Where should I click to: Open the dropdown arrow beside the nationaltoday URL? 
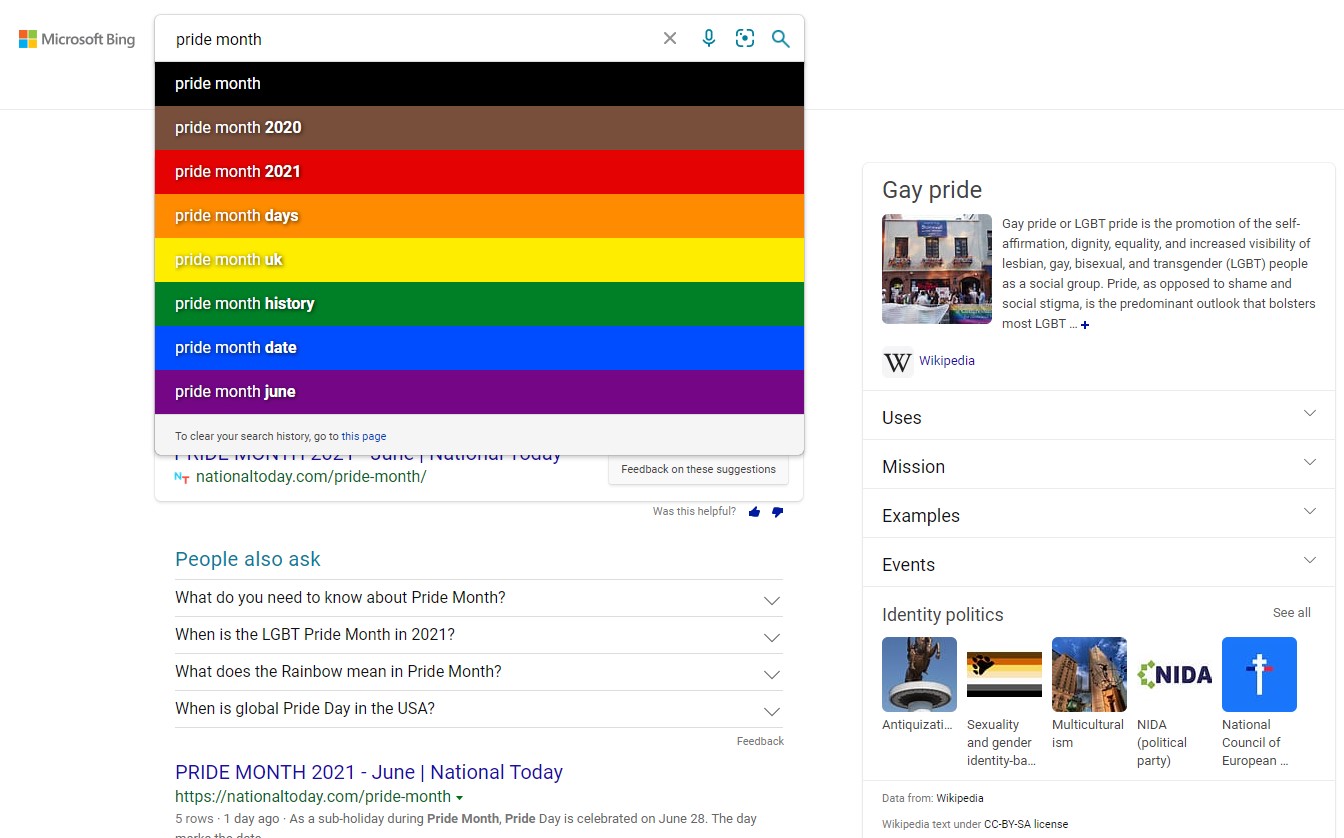click(459, 796)
